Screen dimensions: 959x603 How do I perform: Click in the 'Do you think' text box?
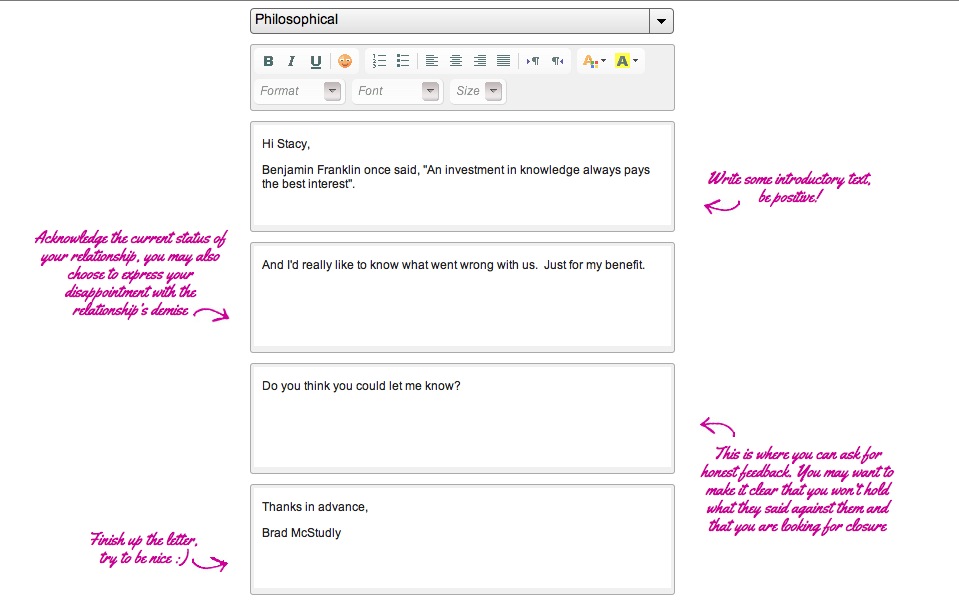tap(462, 418)
